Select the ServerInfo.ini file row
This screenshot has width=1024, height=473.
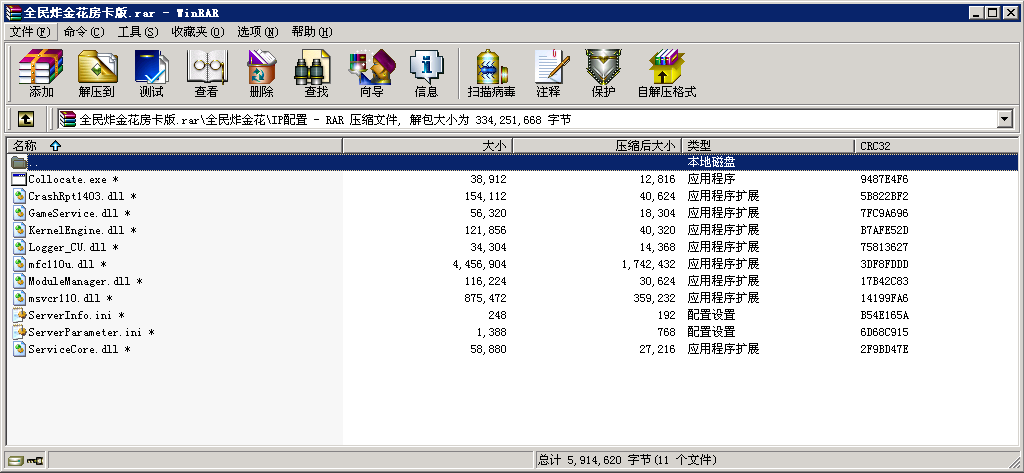click(69, 315)
